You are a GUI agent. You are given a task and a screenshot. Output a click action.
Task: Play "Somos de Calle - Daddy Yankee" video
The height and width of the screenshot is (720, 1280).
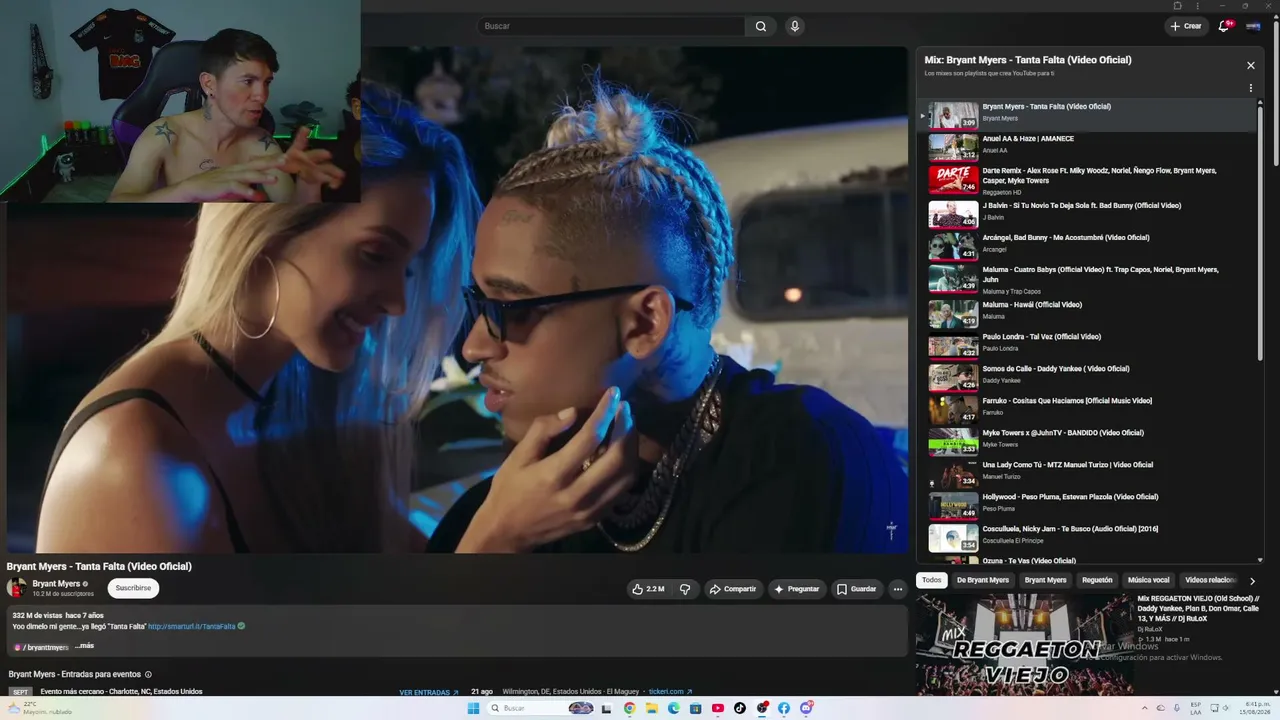coord(1091,377)
